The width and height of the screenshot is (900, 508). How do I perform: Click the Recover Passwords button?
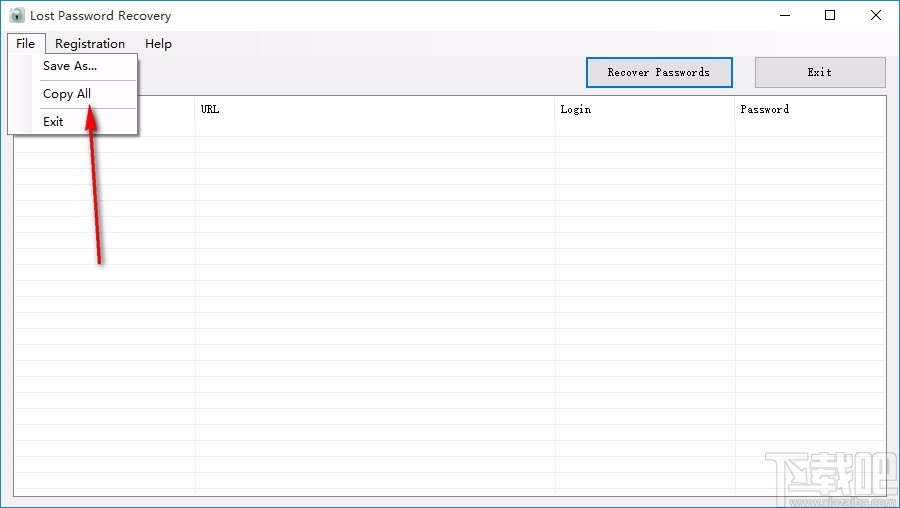[659, 72]
